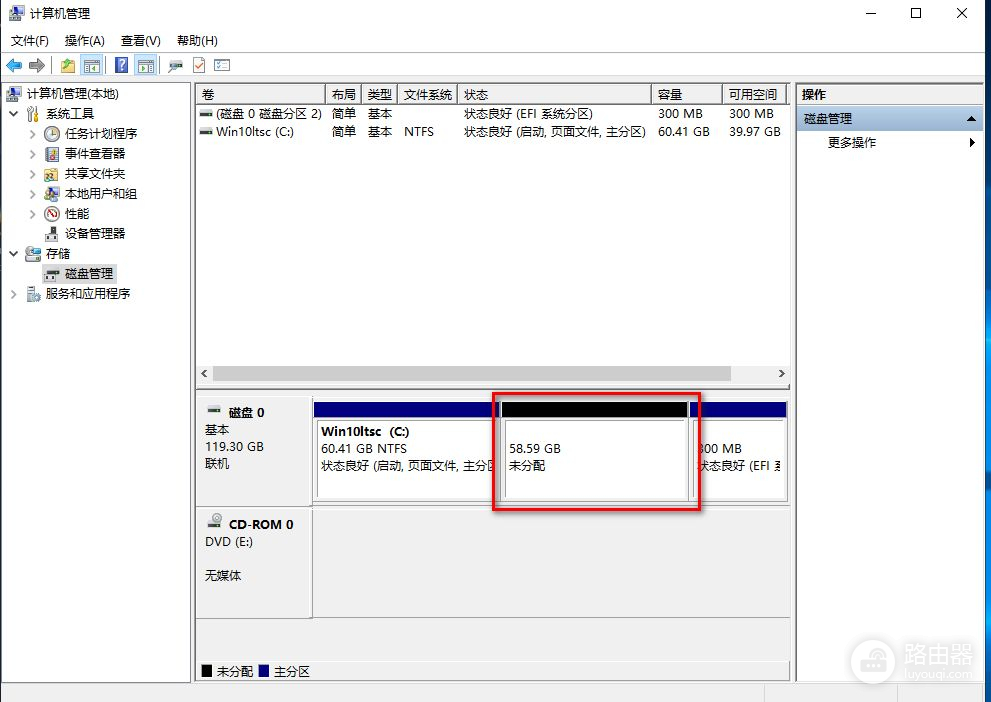Sort by the 容量 column header
The height and width of the screenshot is (702, 991).
686,95
